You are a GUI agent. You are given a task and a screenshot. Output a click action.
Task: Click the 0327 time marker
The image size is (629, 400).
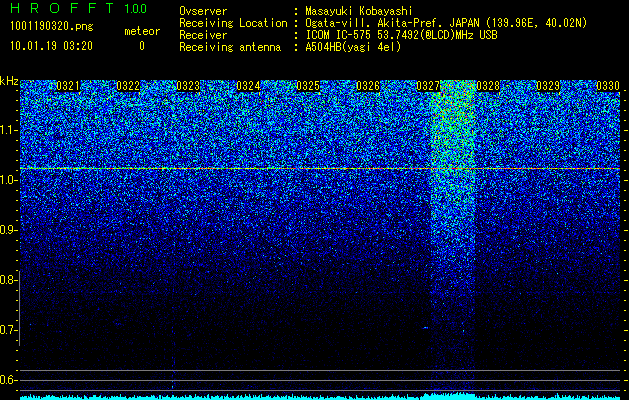[x=428, y=86]
